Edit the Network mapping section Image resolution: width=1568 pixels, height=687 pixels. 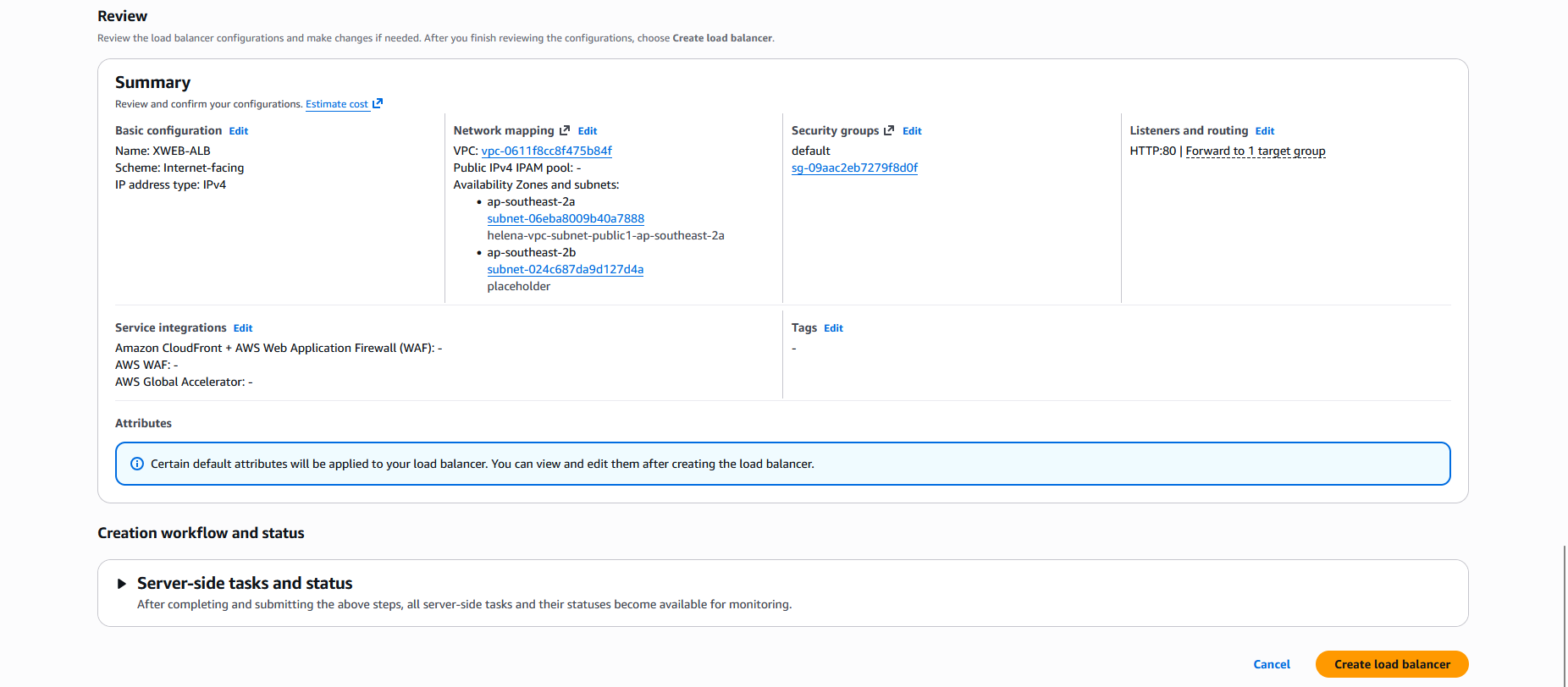pos(588,131)
